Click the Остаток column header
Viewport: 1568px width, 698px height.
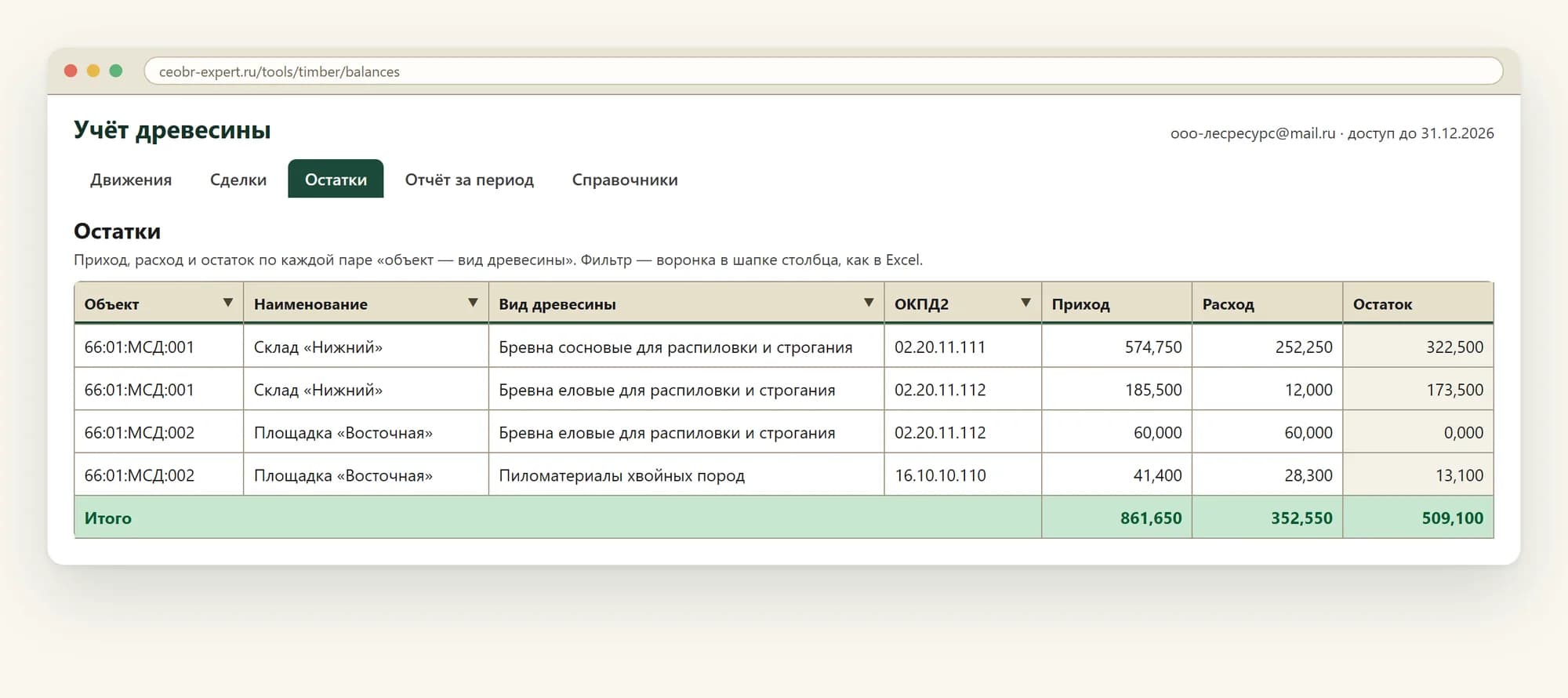click(1417, 304)
